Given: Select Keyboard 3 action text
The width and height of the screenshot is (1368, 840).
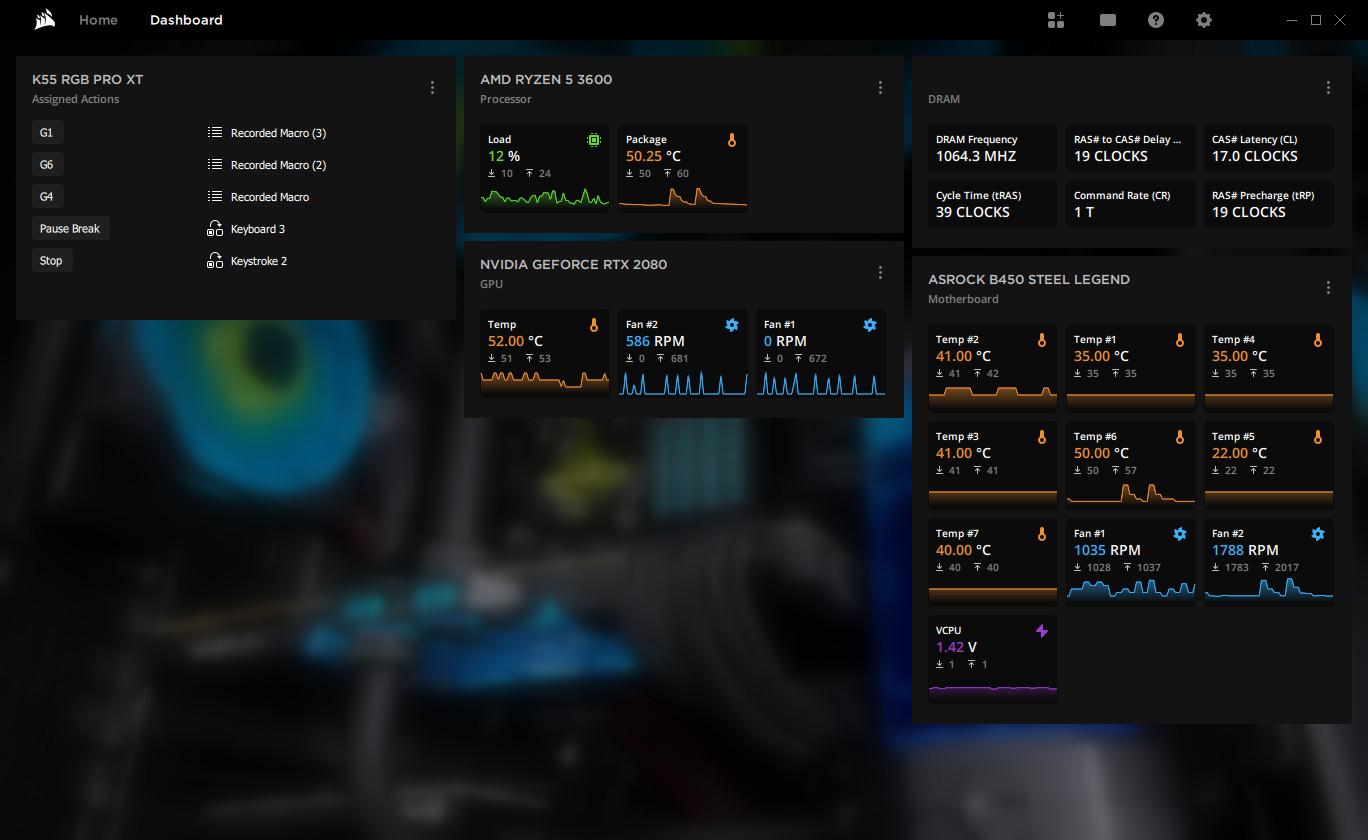Looking at the screenshot, I should (258, 229).
